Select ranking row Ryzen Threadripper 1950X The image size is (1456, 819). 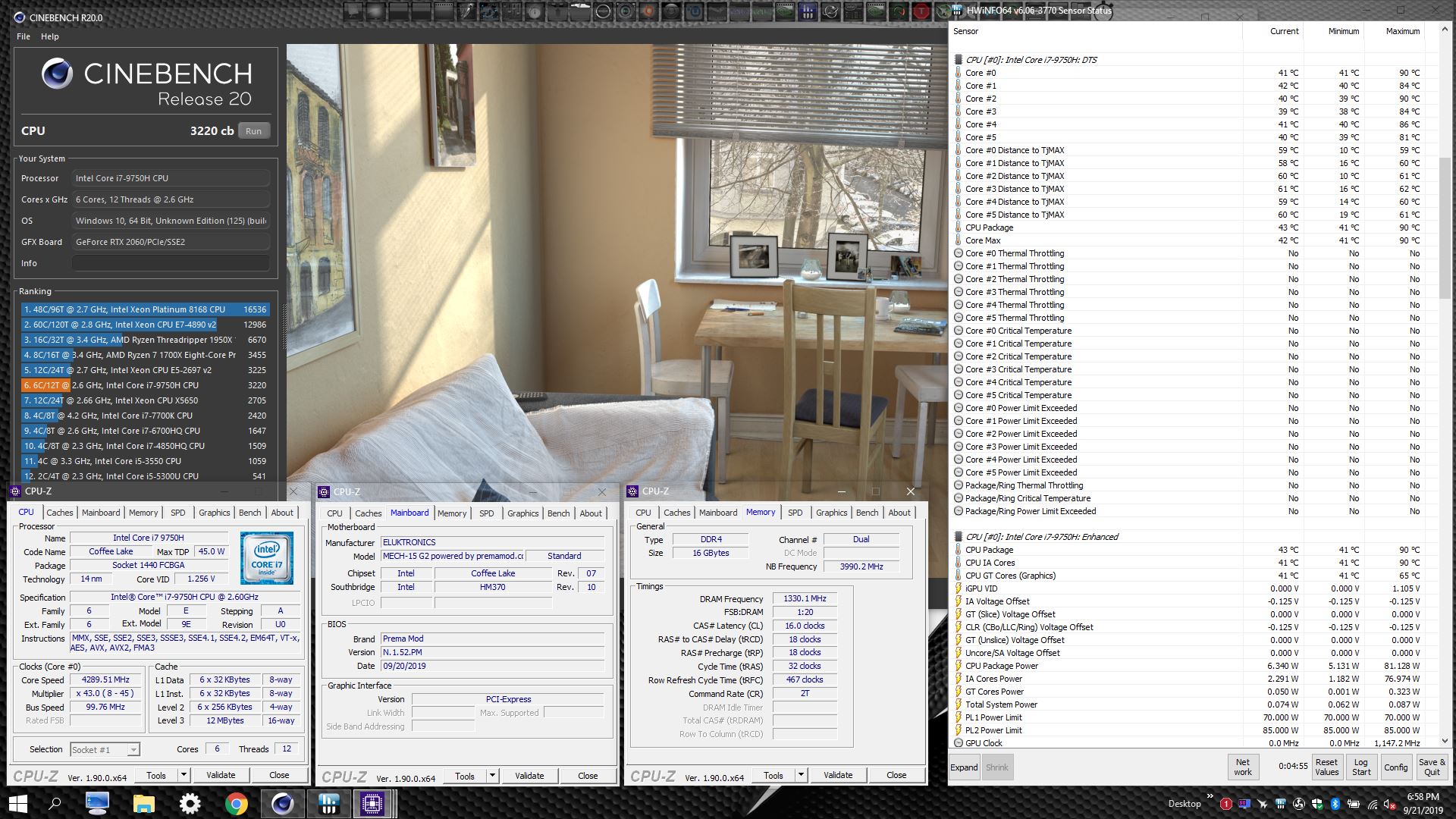[145, 340]
